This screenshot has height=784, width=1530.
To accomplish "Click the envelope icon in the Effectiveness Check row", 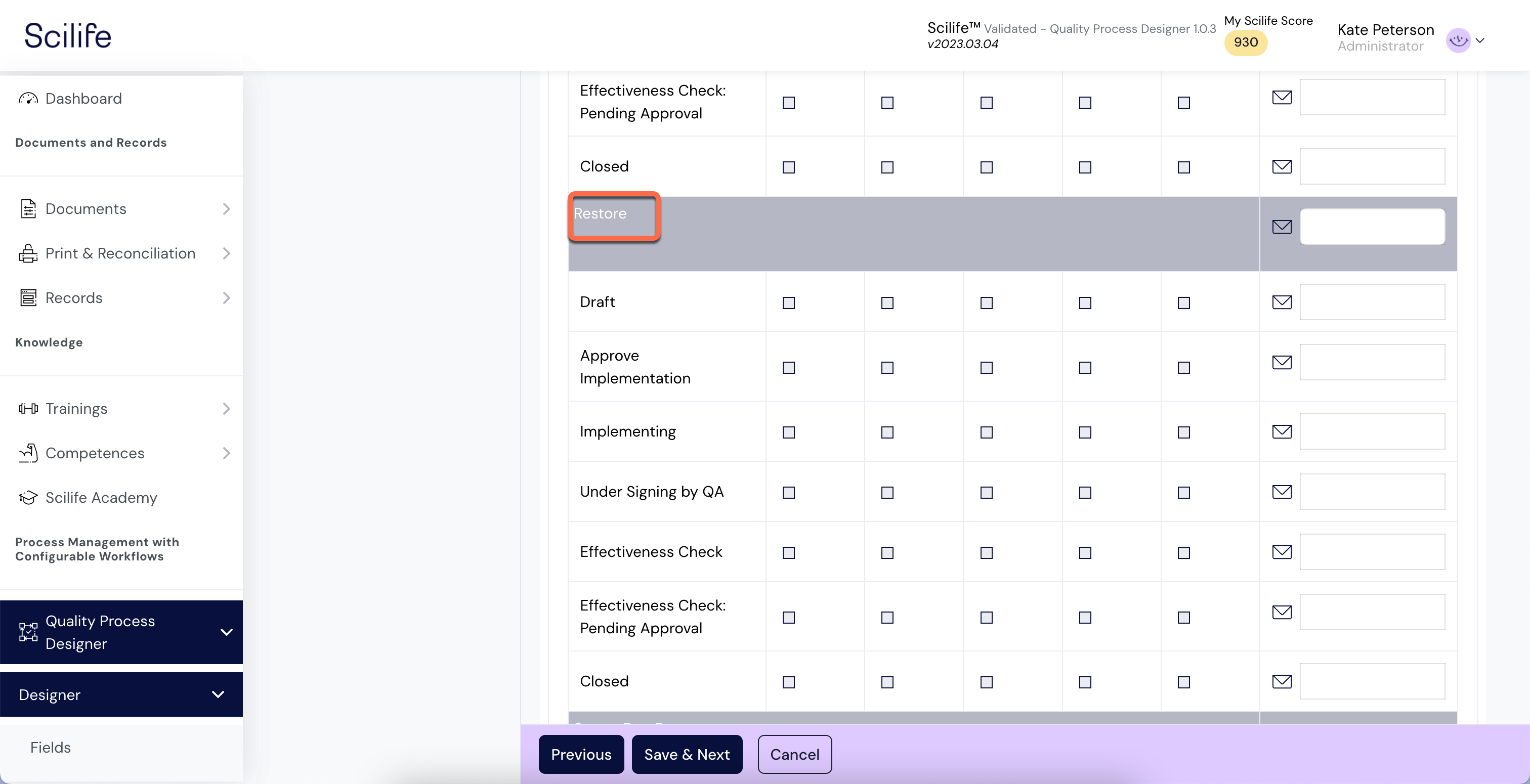I will click(1282, 552).
